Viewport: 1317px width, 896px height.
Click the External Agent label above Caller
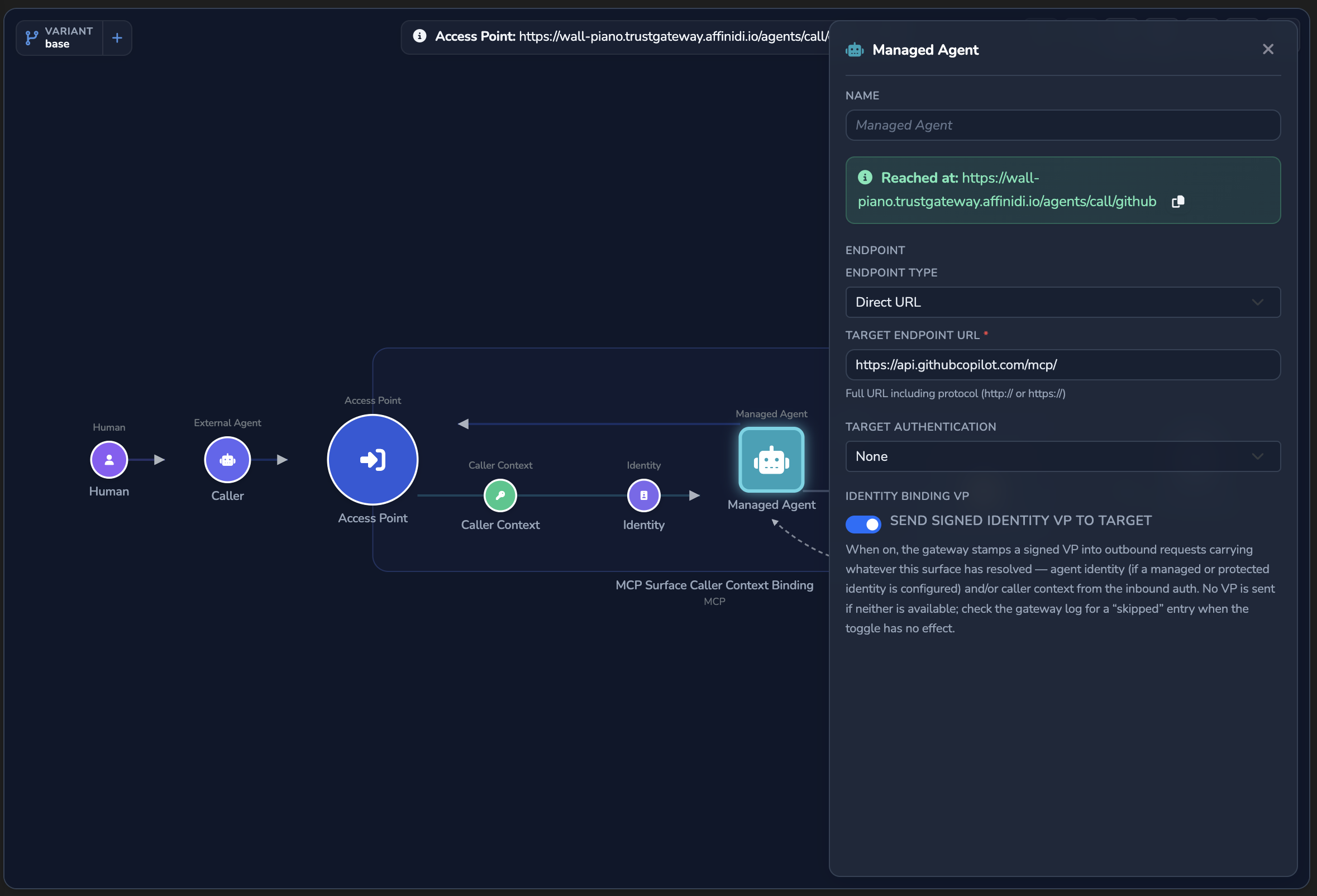[227, 423]
